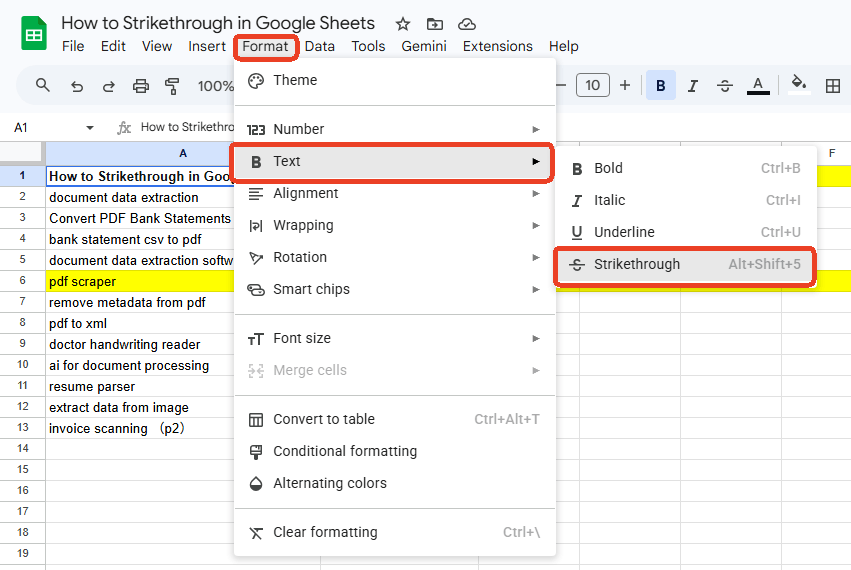Select cell 'resume parser'

pos(140,387)
